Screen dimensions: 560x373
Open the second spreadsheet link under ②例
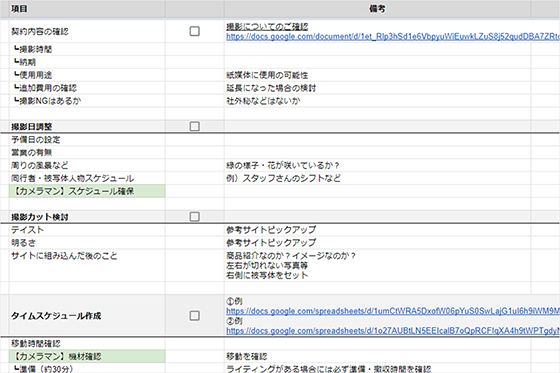[x=393, y=331]
